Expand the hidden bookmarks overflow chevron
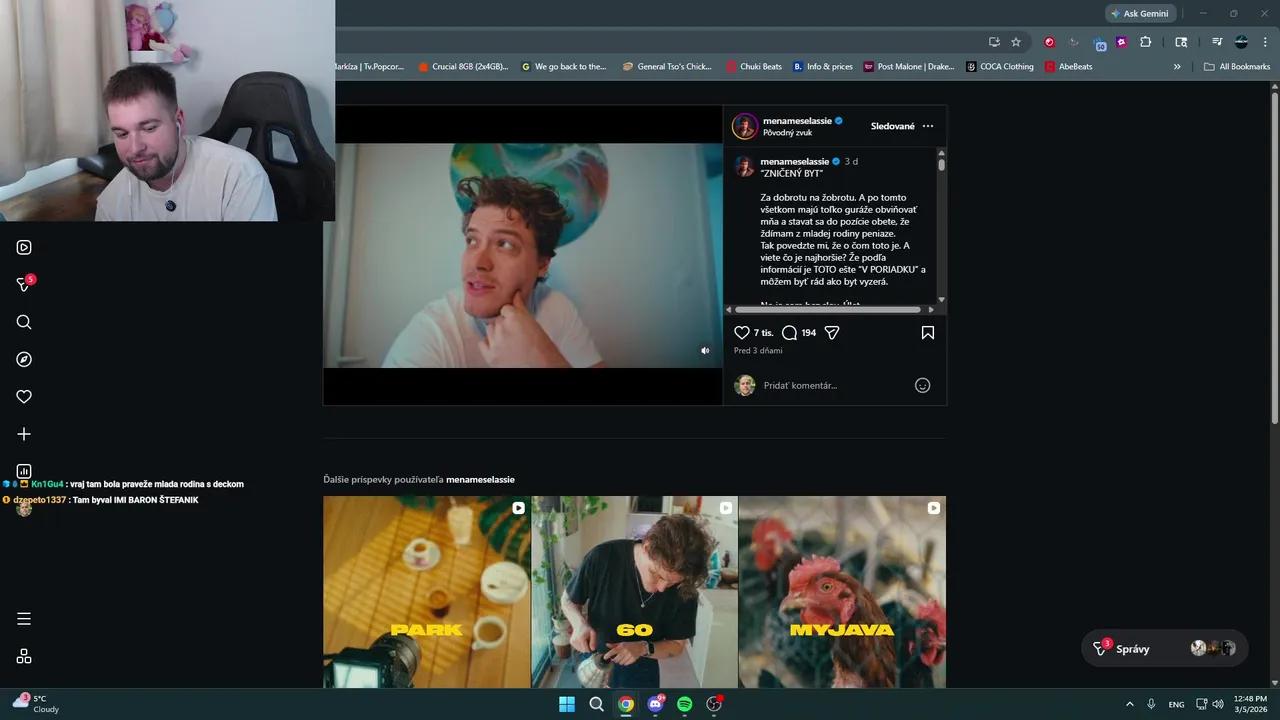The height and width of the screenshot is (720, 1280). pos(1177,67)
